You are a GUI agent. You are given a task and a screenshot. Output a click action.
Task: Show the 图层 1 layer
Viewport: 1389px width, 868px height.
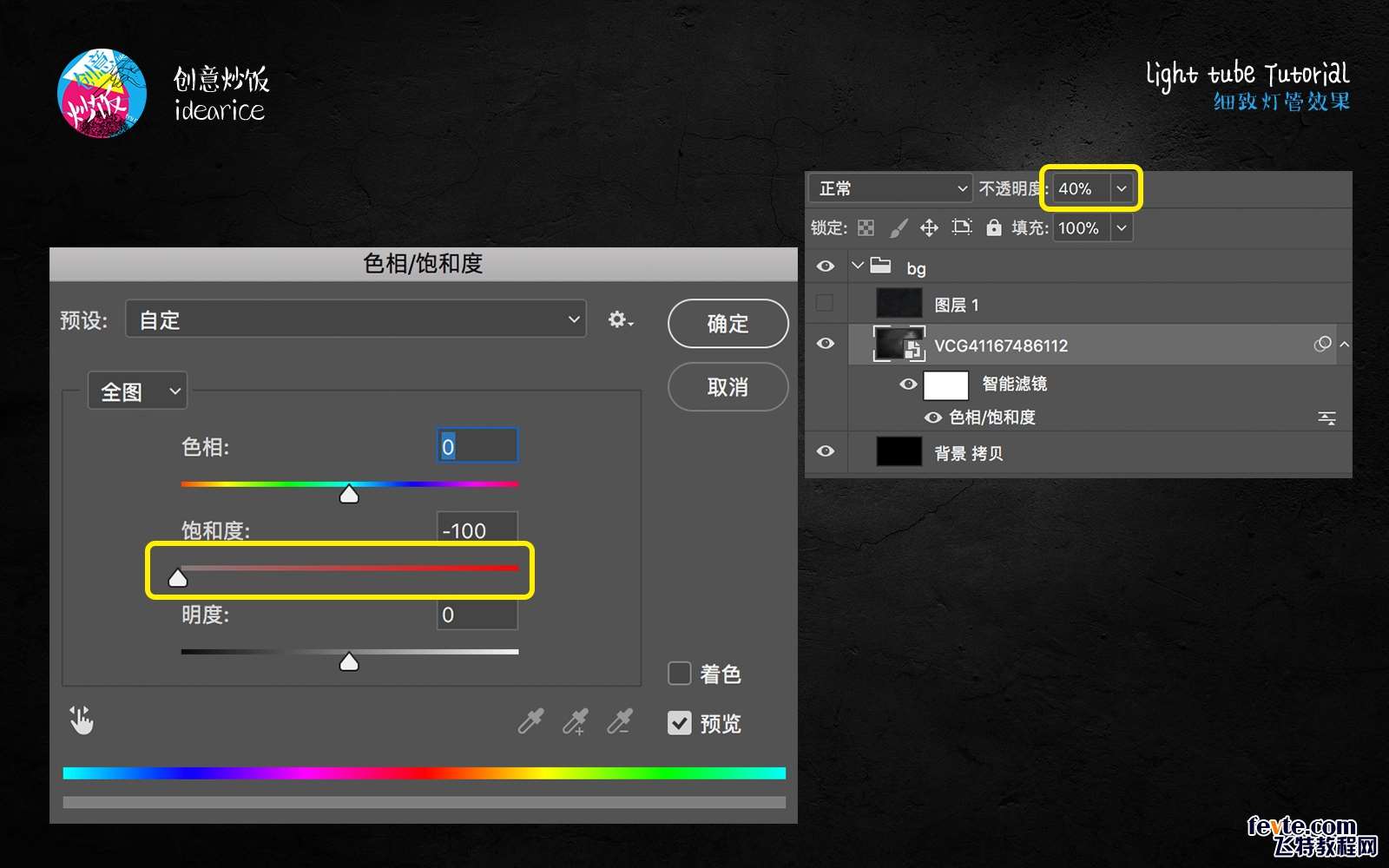point(826,303)
